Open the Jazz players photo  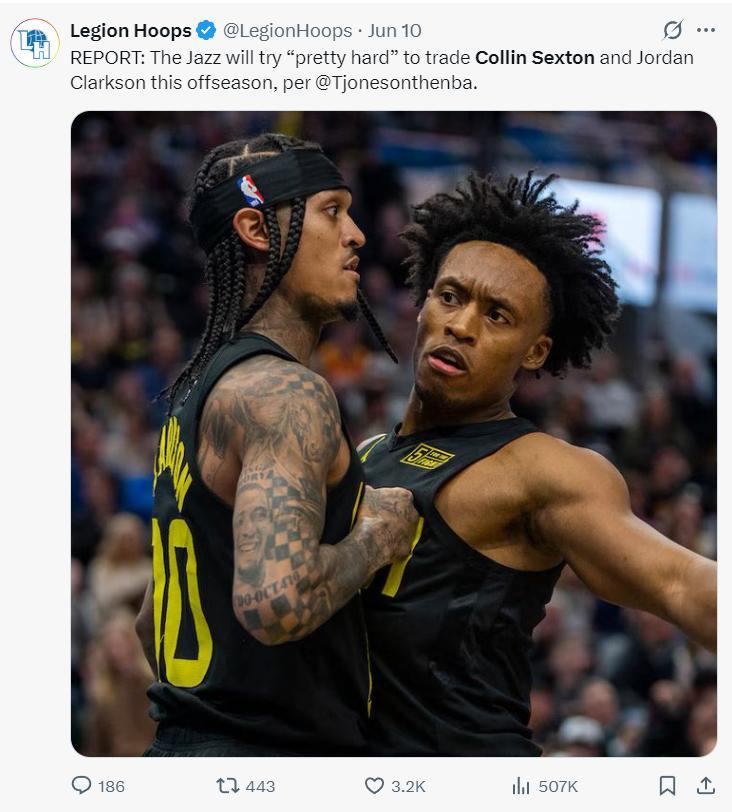point(394,433)
